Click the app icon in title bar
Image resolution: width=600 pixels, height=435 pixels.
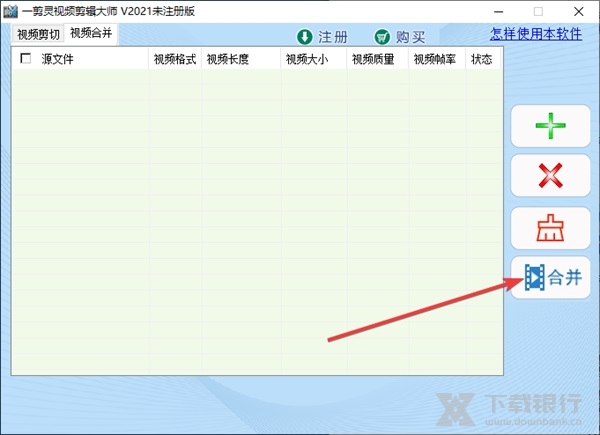click(10, 11)
